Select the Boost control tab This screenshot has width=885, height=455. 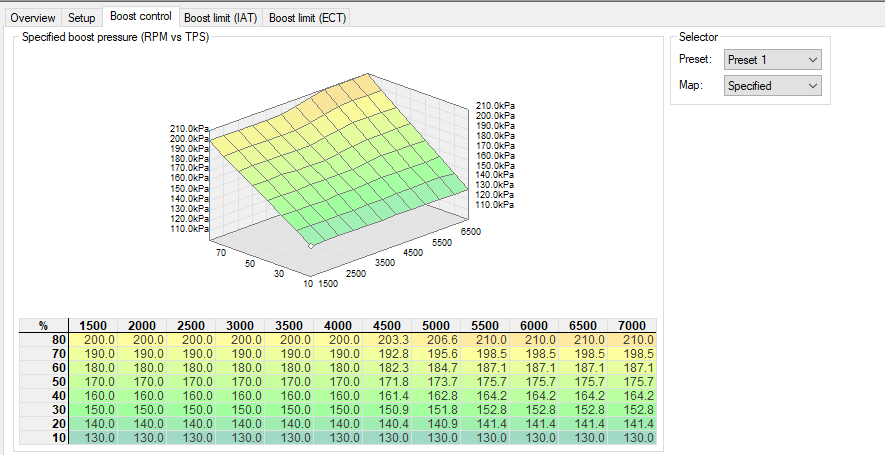[141, 16]
